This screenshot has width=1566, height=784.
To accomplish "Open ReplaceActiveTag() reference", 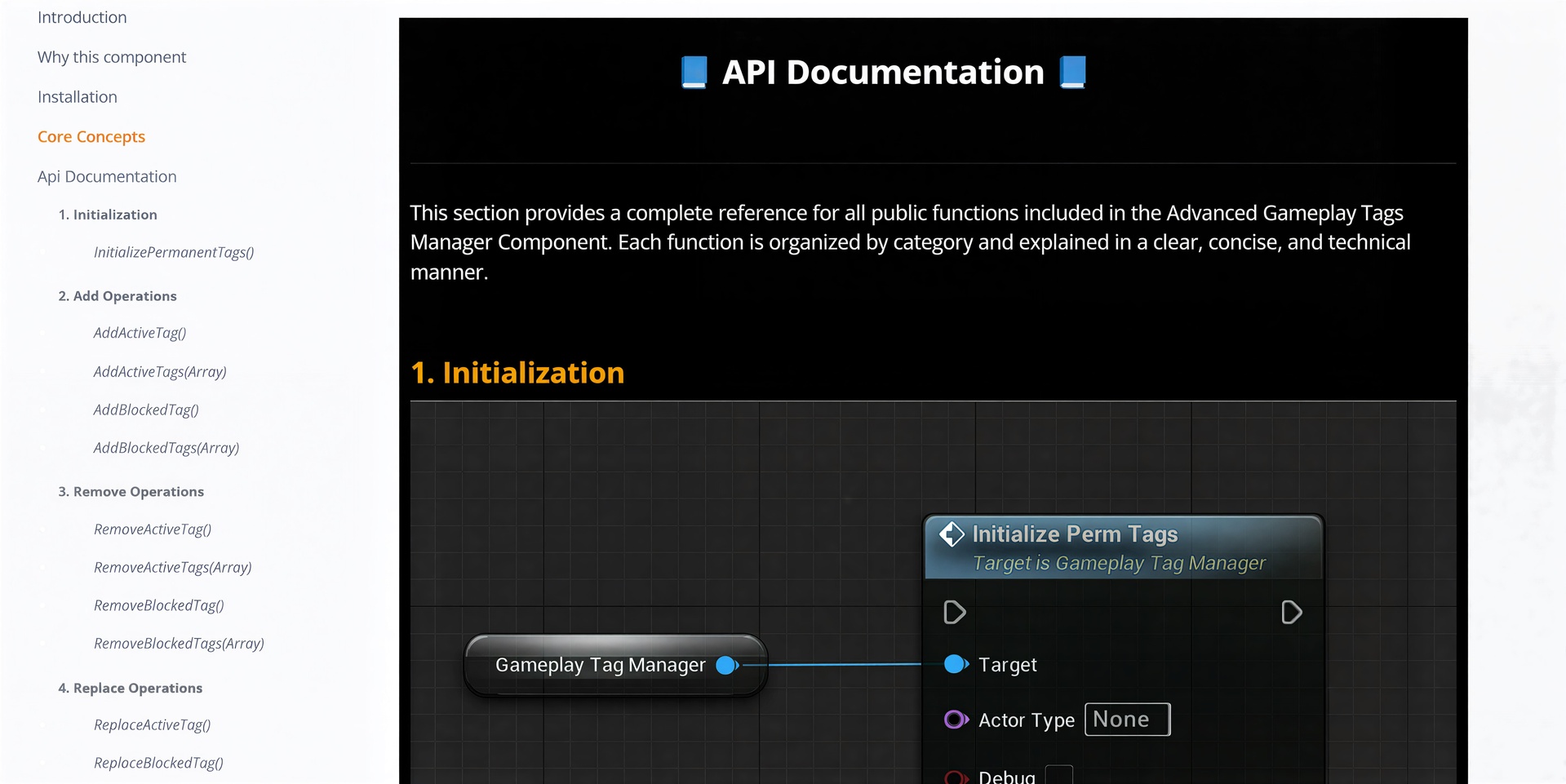I will 153,725.
